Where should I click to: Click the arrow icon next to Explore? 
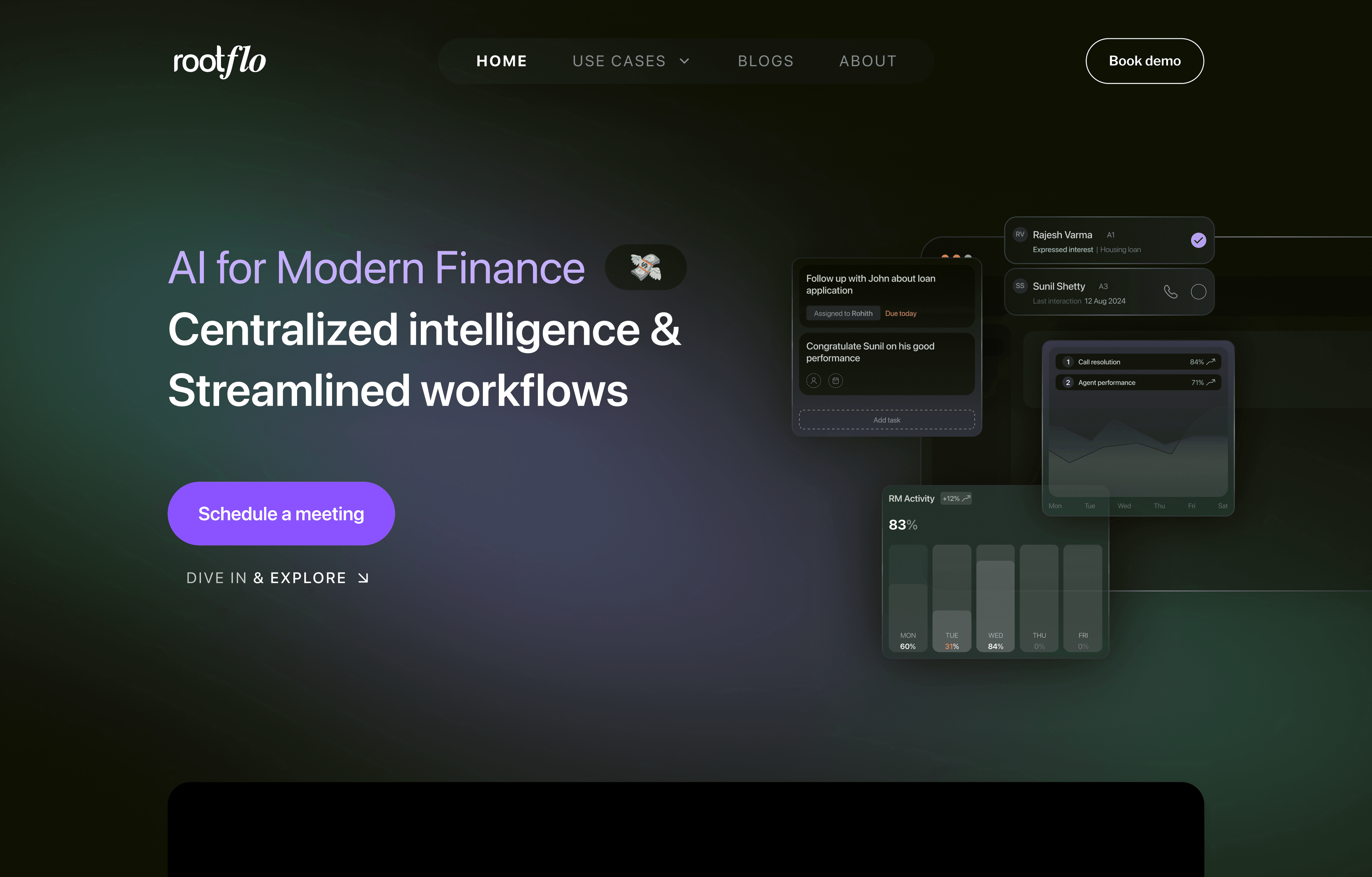[363, 578]
